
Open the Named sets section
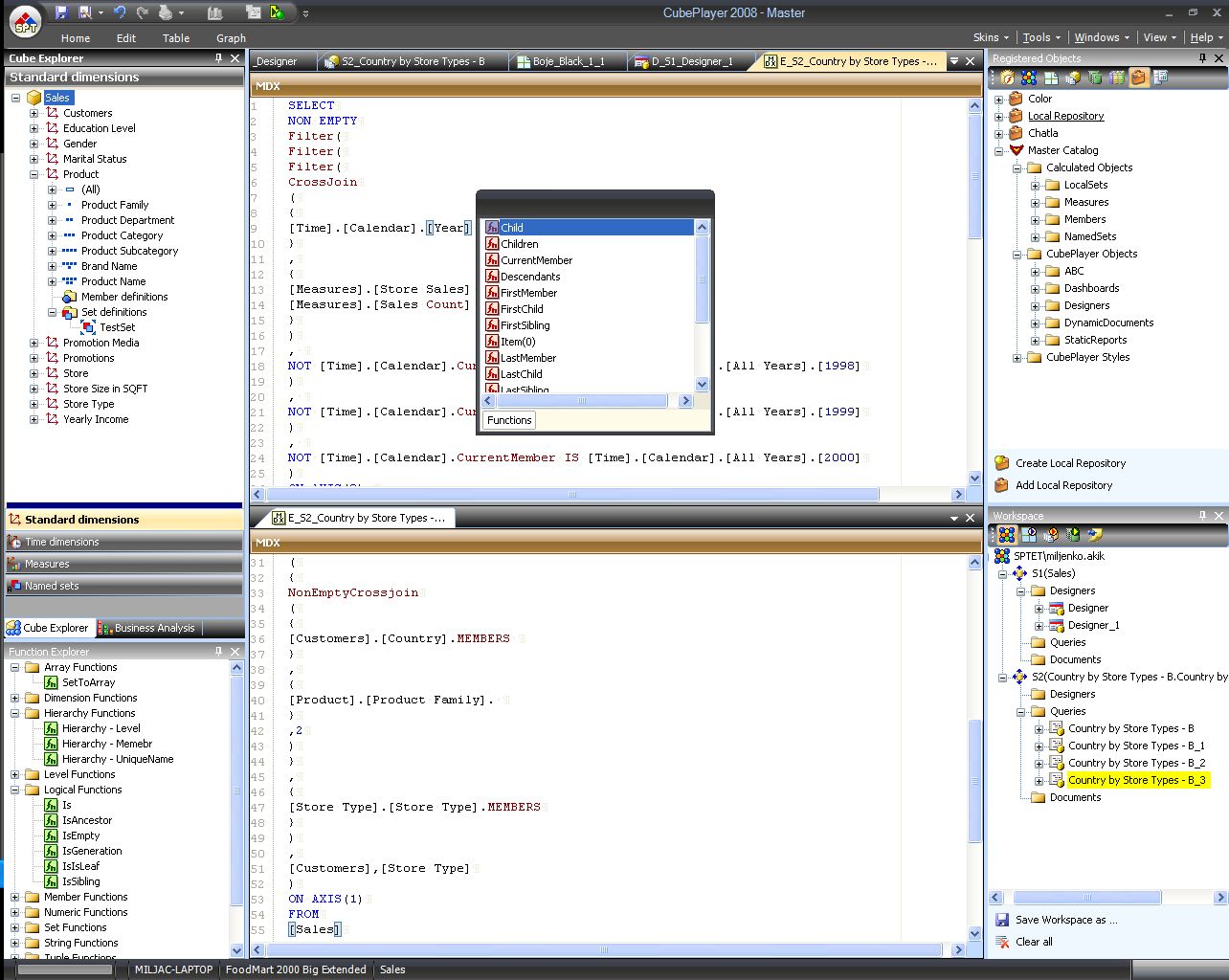(124, 586)
